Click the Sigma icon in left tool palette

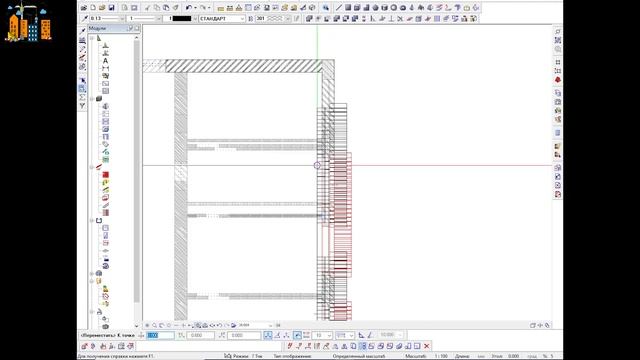82,97
